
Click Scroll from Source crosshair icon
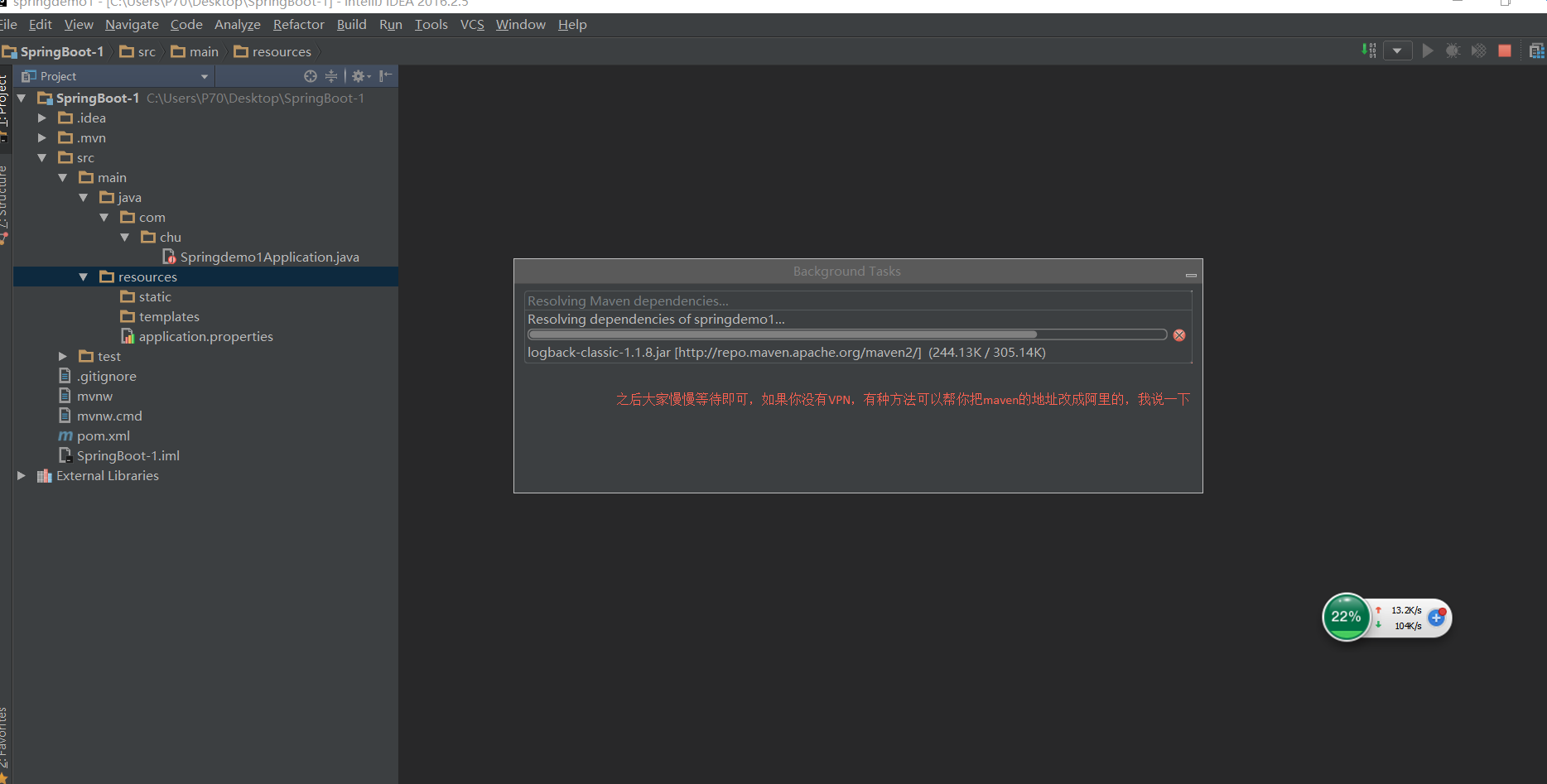click(x=311, y=76)
